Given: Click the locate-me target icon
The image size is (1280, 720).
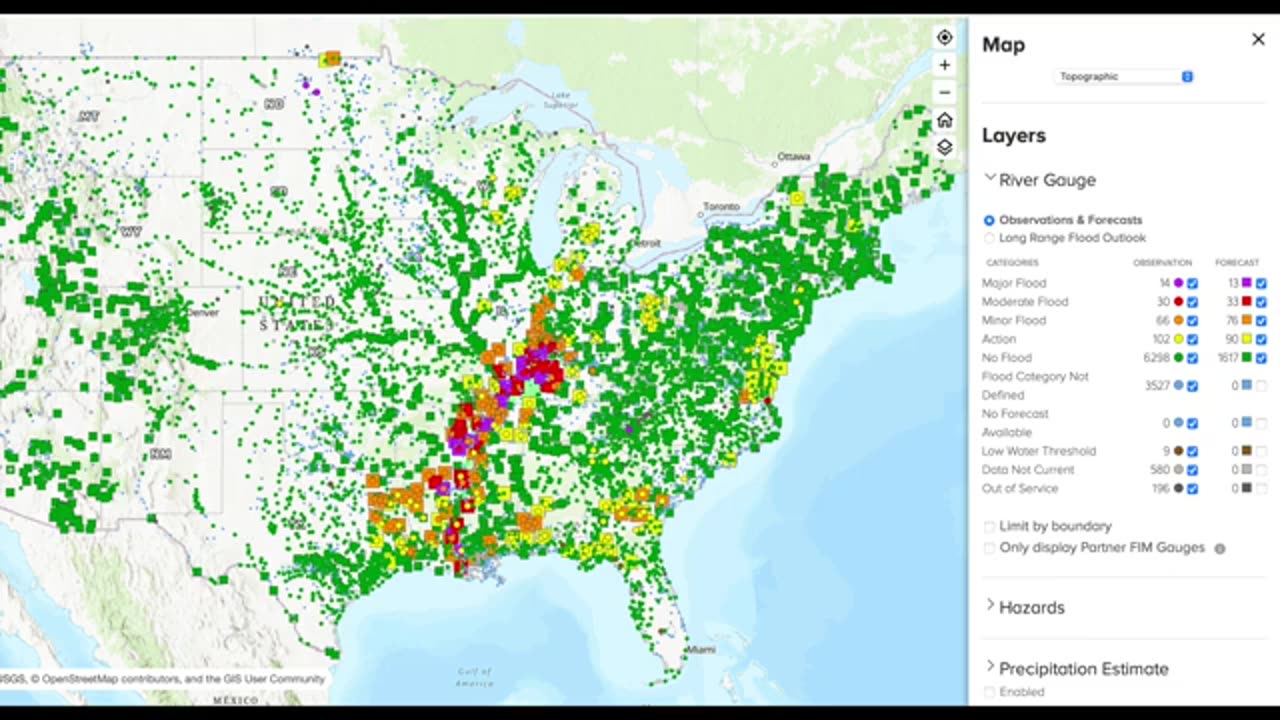Looking at the screenshot, I should [x=944, y=38].
